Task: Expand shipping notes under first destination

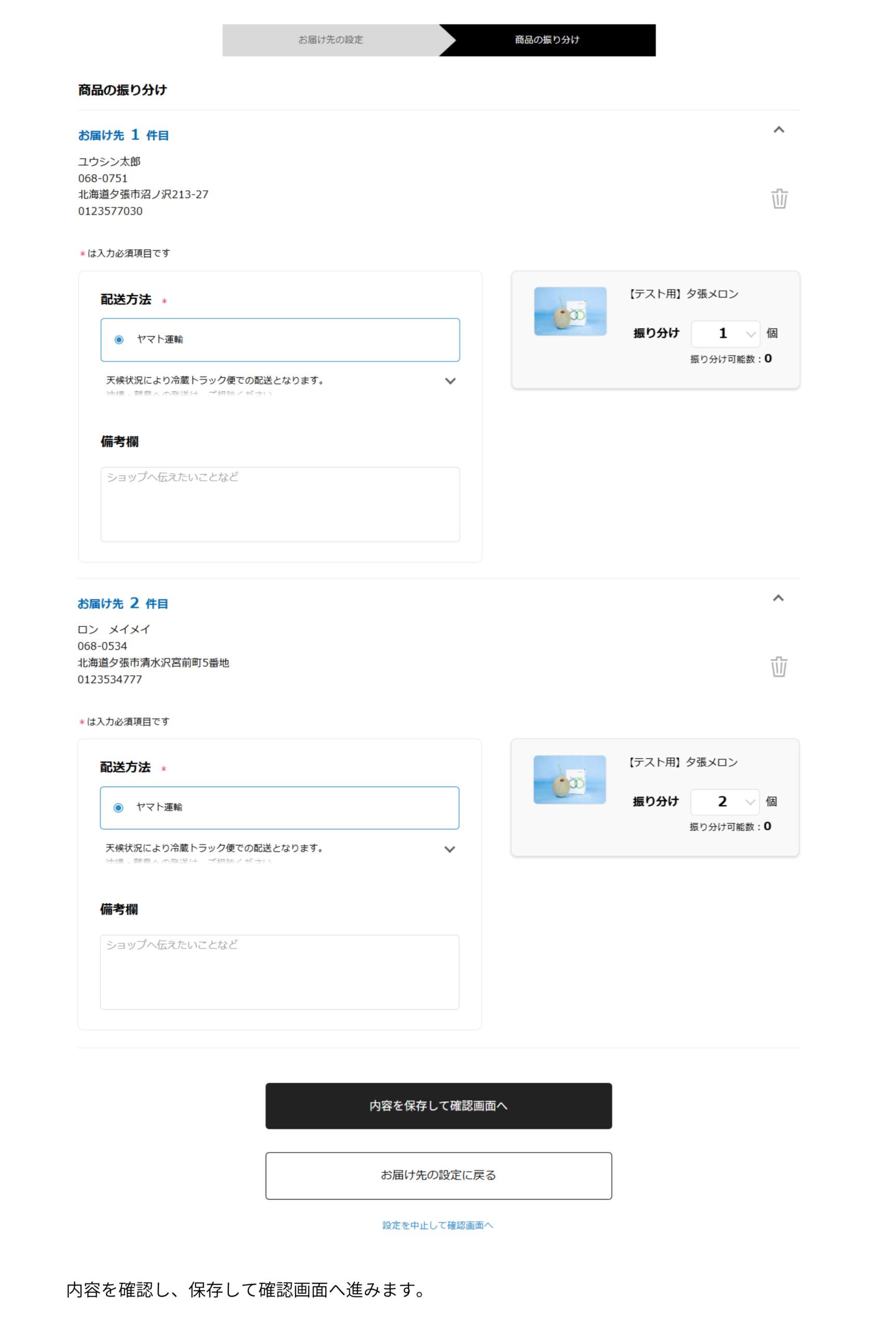Action: pyautogui.click(x=450, y=381)
